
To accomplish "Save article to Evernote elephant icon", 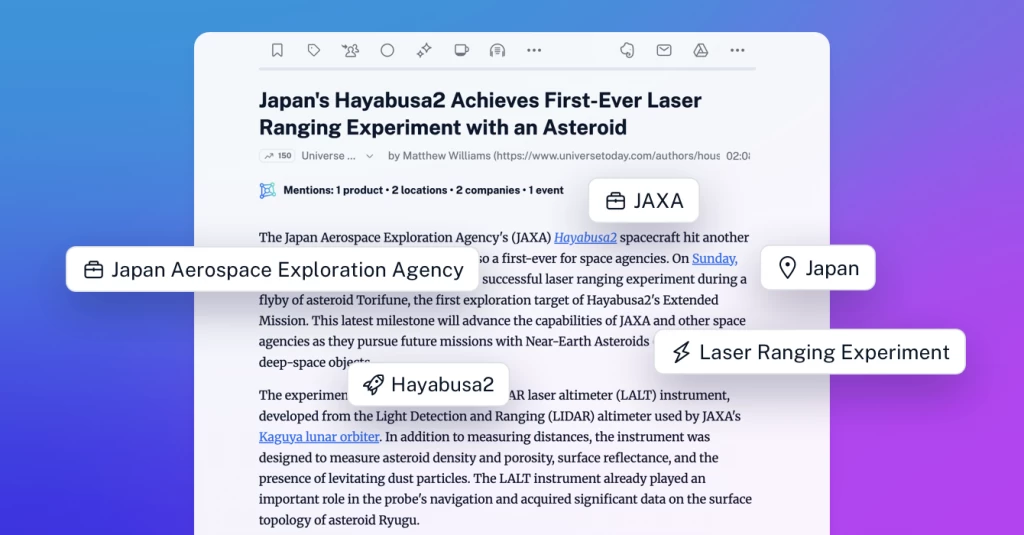I will pyautogui.click(x=627, y=50).
